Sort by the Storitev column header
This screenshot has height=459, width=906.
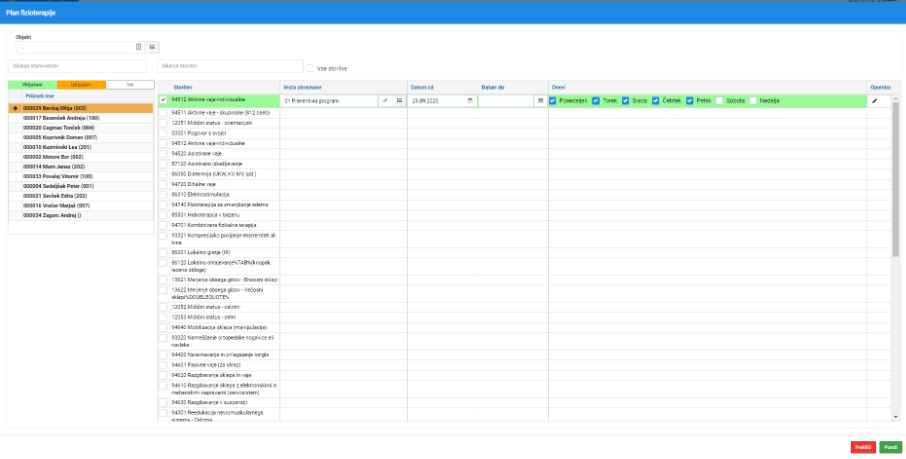[183, 87]
